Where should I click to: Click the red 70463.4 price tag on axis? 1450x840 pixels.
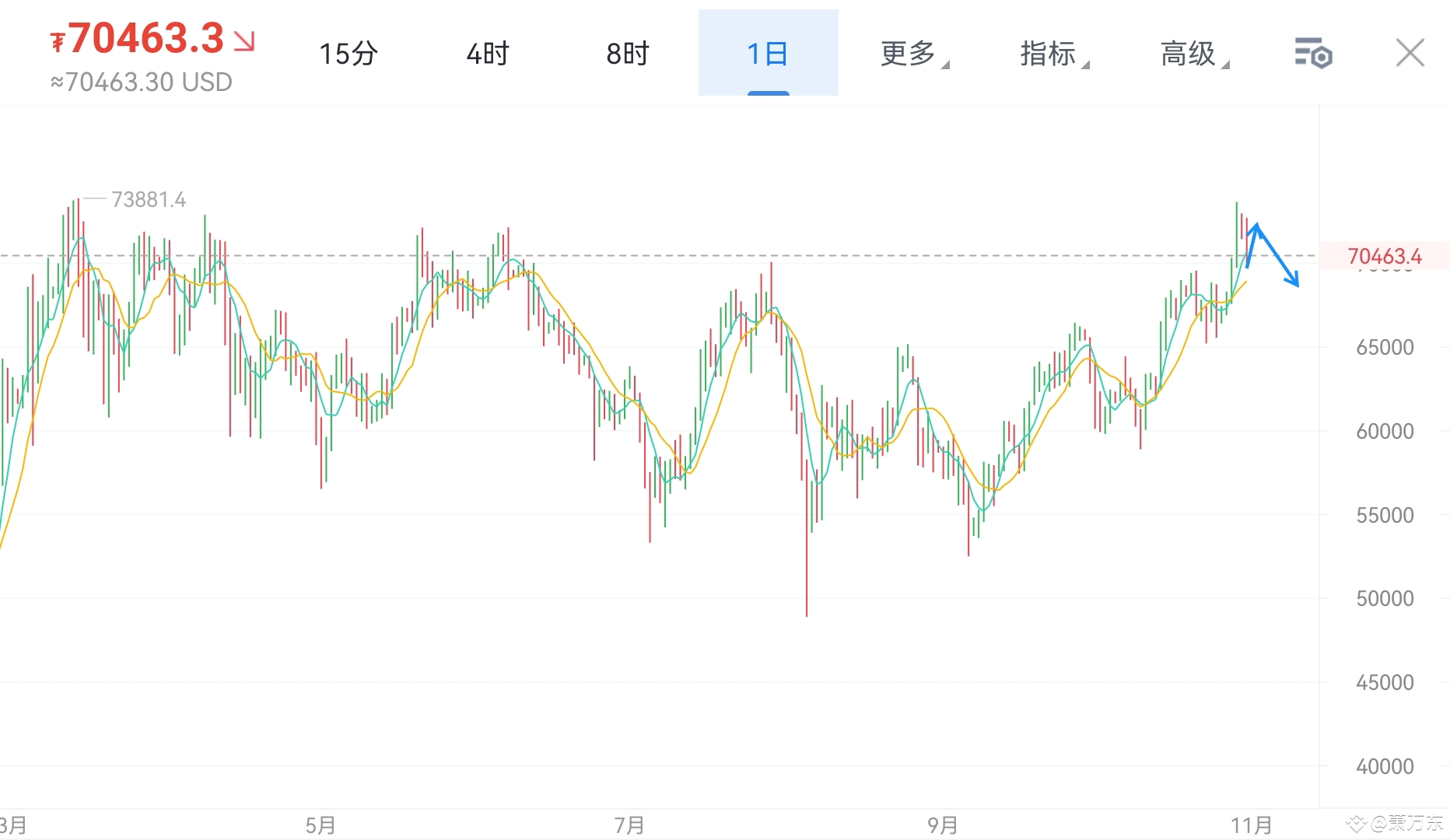coord(1387,255)
